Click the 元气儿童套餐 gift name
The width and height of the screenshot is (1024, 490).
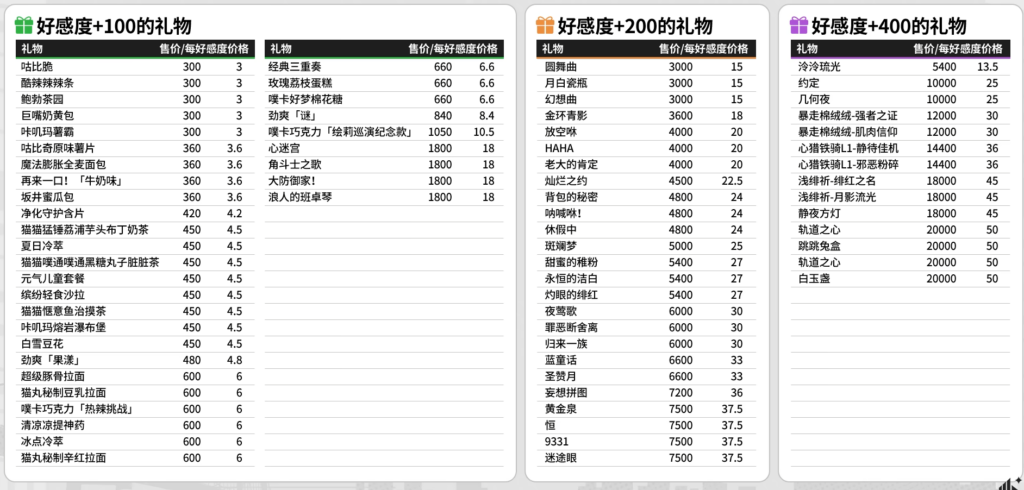click(x=53, y=279)
